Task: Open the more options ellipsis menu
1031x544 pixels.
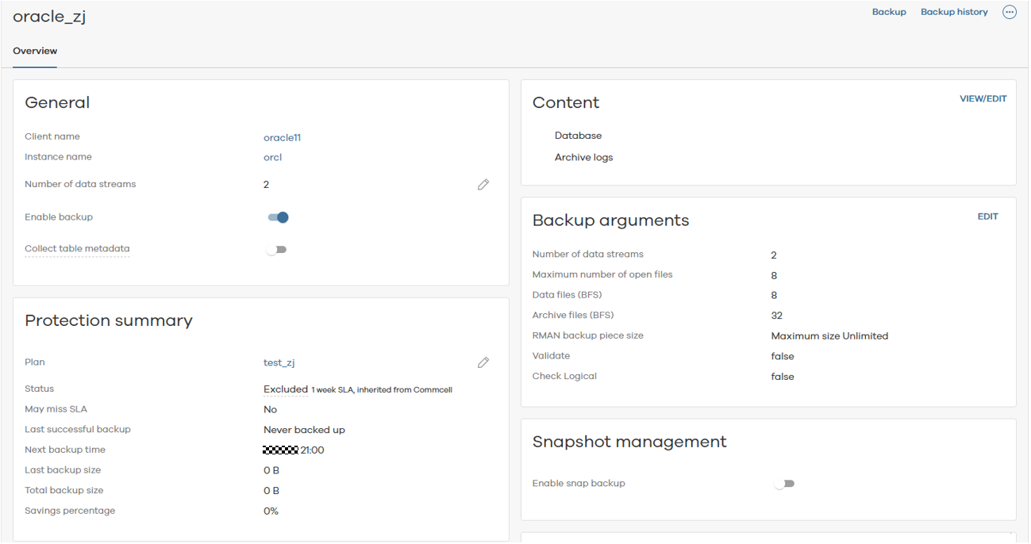Action: pos(1009,12)
